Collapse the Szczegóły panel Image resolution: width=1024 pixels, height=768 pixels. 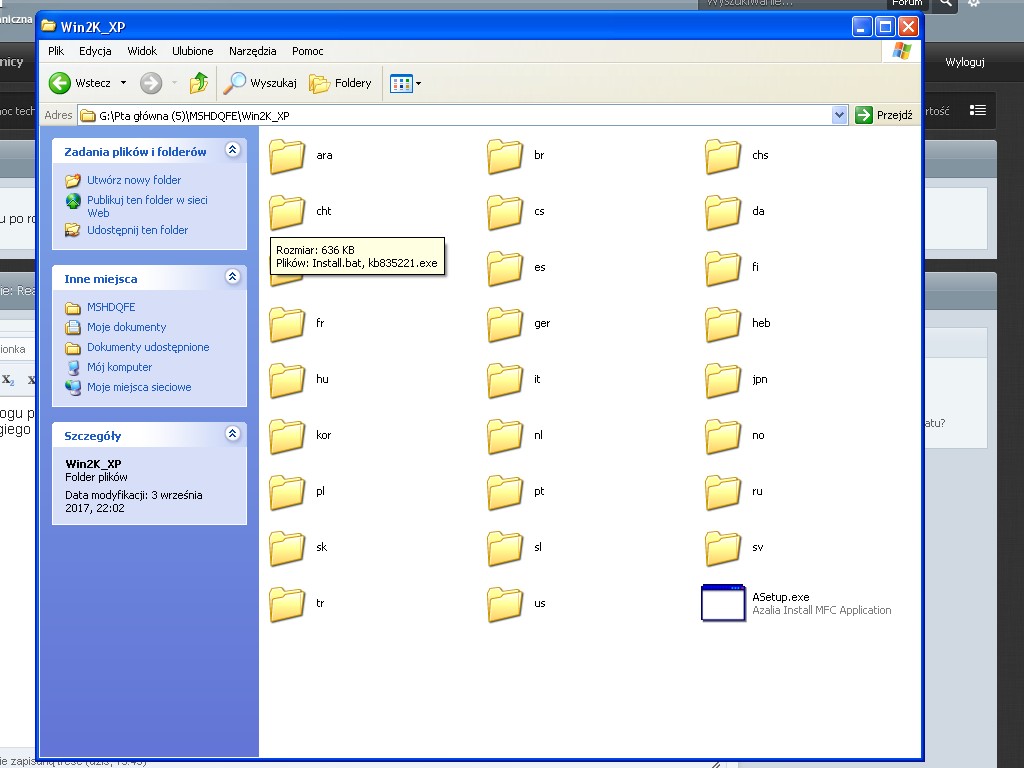232,434
